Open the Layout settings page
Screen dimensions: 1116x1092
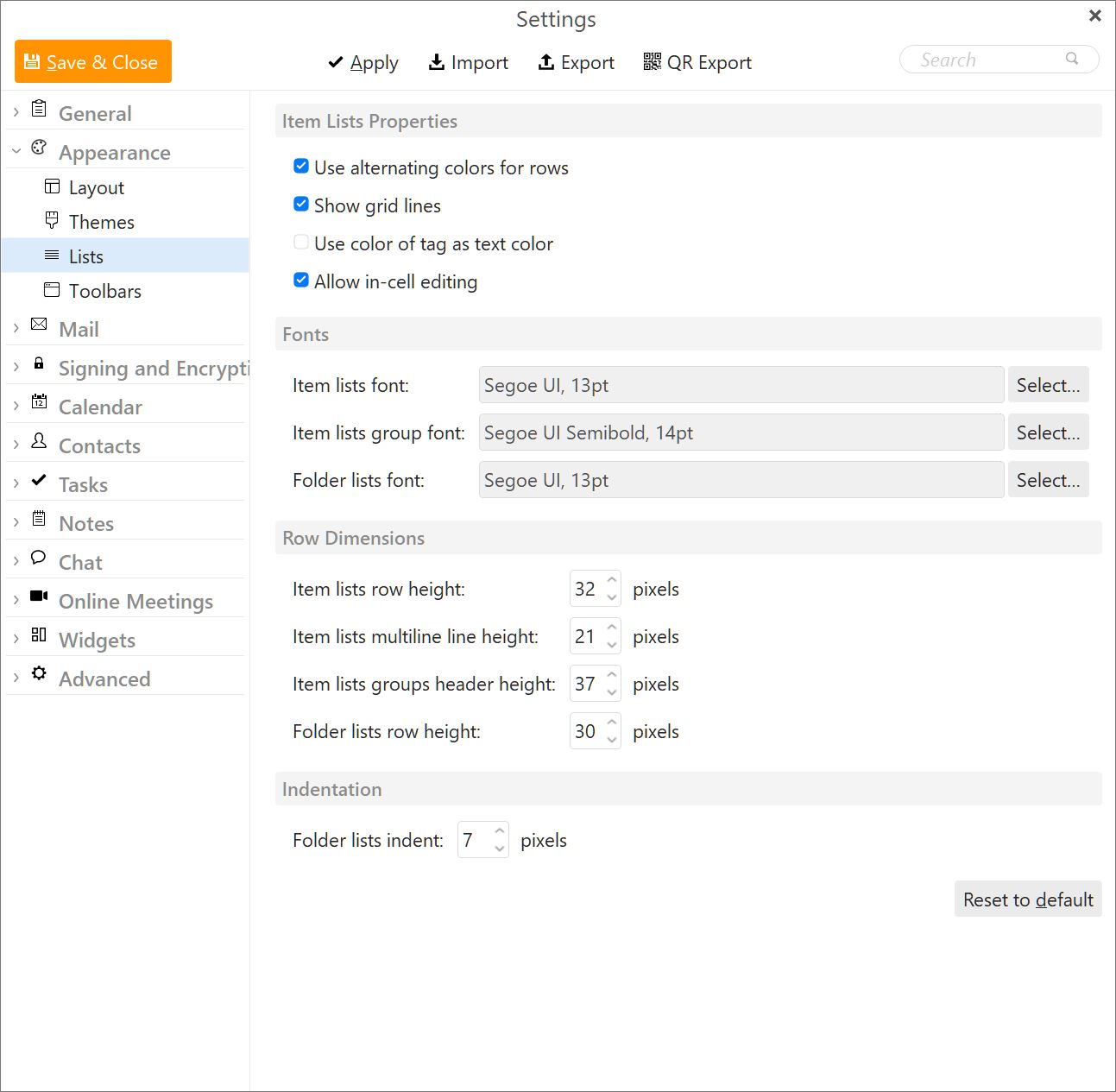[125, 186]
